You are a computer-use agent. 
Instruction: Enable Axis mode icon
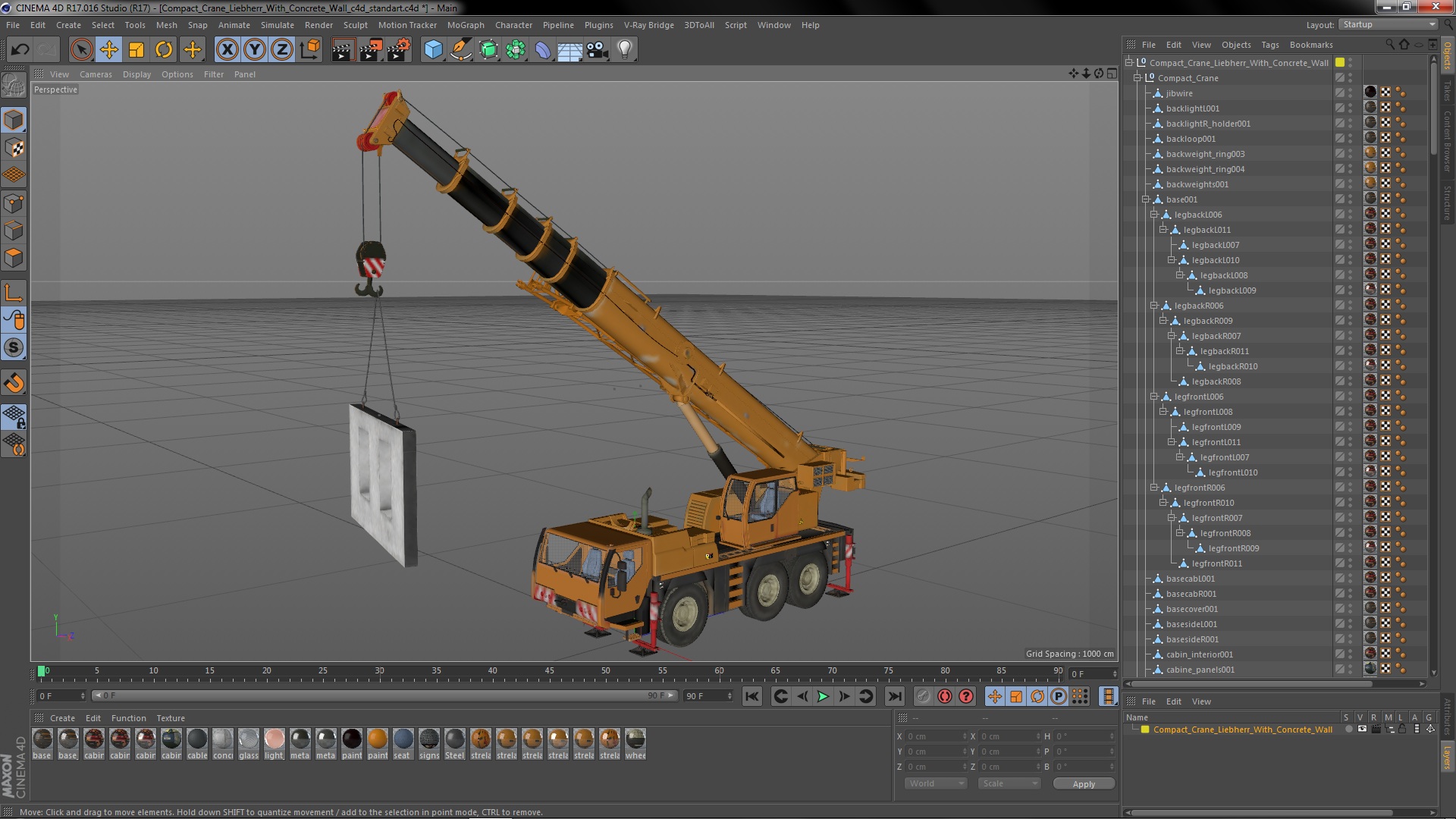tap(14, 293)
